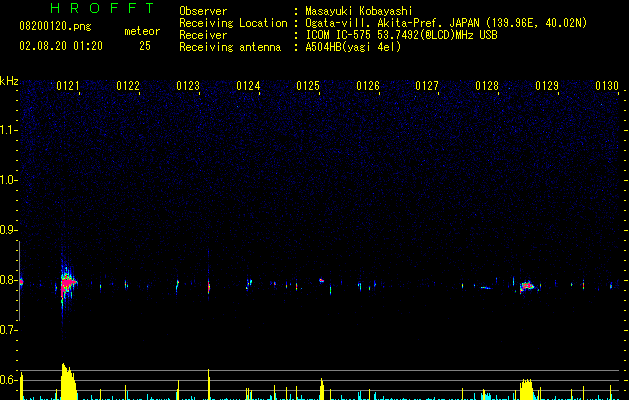Viewport: 629px width, 400px height.
Task: Click the 1.1 kHz axis label
Action: pyautogui.click(x=9, y=130)
